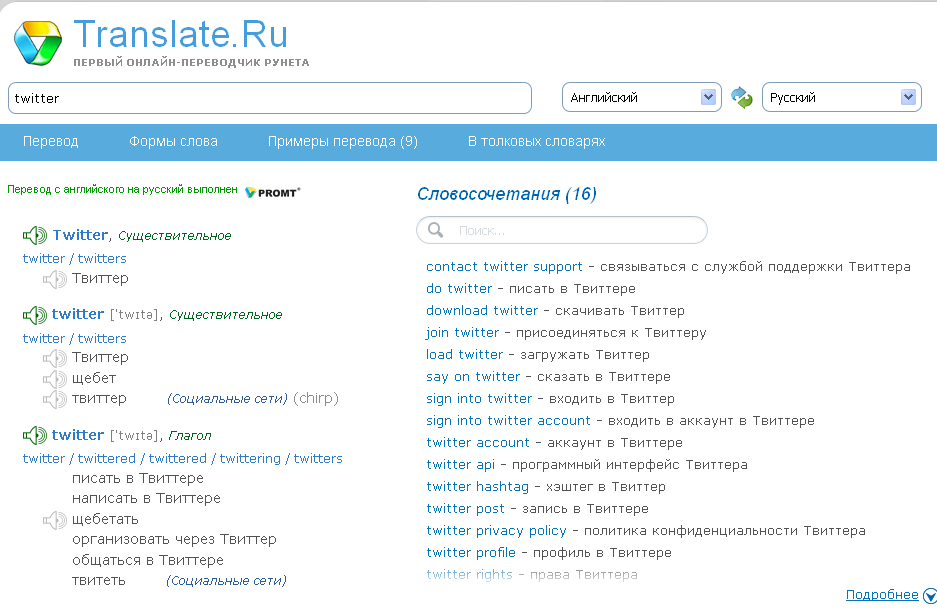Click the translation твитеть
The width and height of the screenshot is (937, 615).
[99, 580]
